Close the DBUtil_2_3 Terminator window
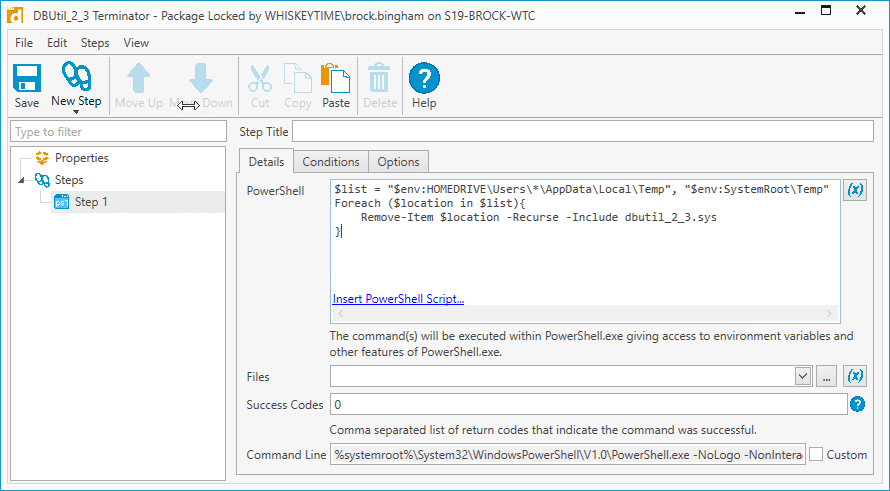 (x=861, y=12)
